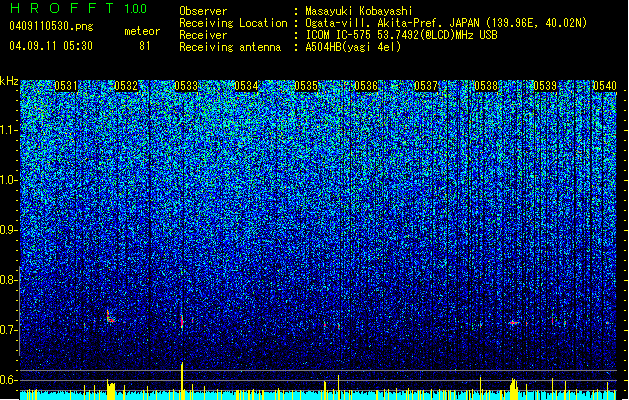The width and height of the screenshot is (629, 400).
Task: Click the 1.0 kHz axis tick label
Action: coord(7,180)
